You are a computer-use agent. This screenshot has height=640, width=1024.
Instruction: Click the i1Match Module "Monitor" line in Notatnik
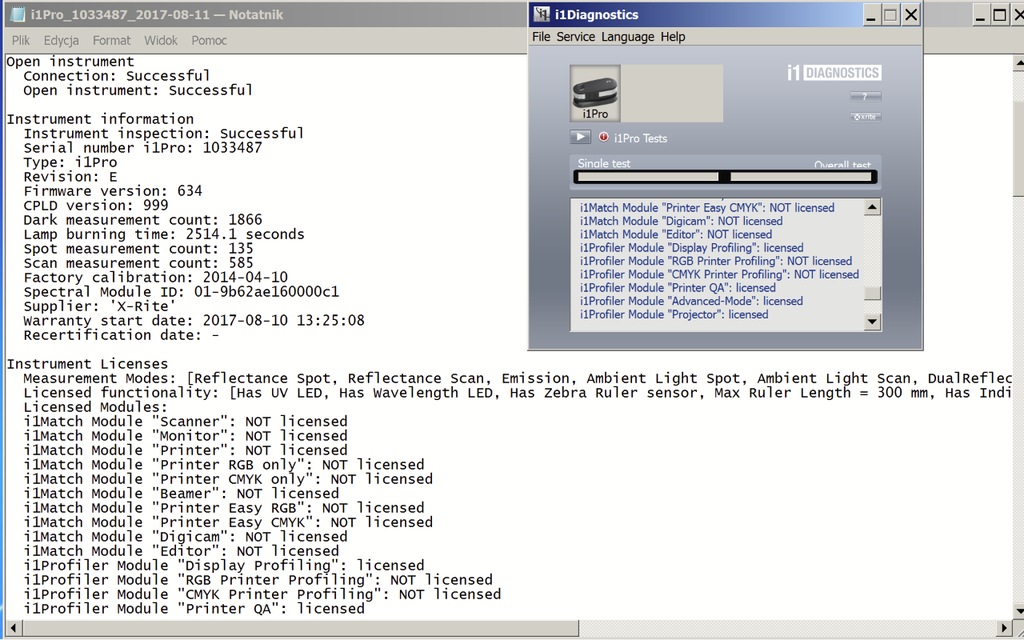point(185,436)
